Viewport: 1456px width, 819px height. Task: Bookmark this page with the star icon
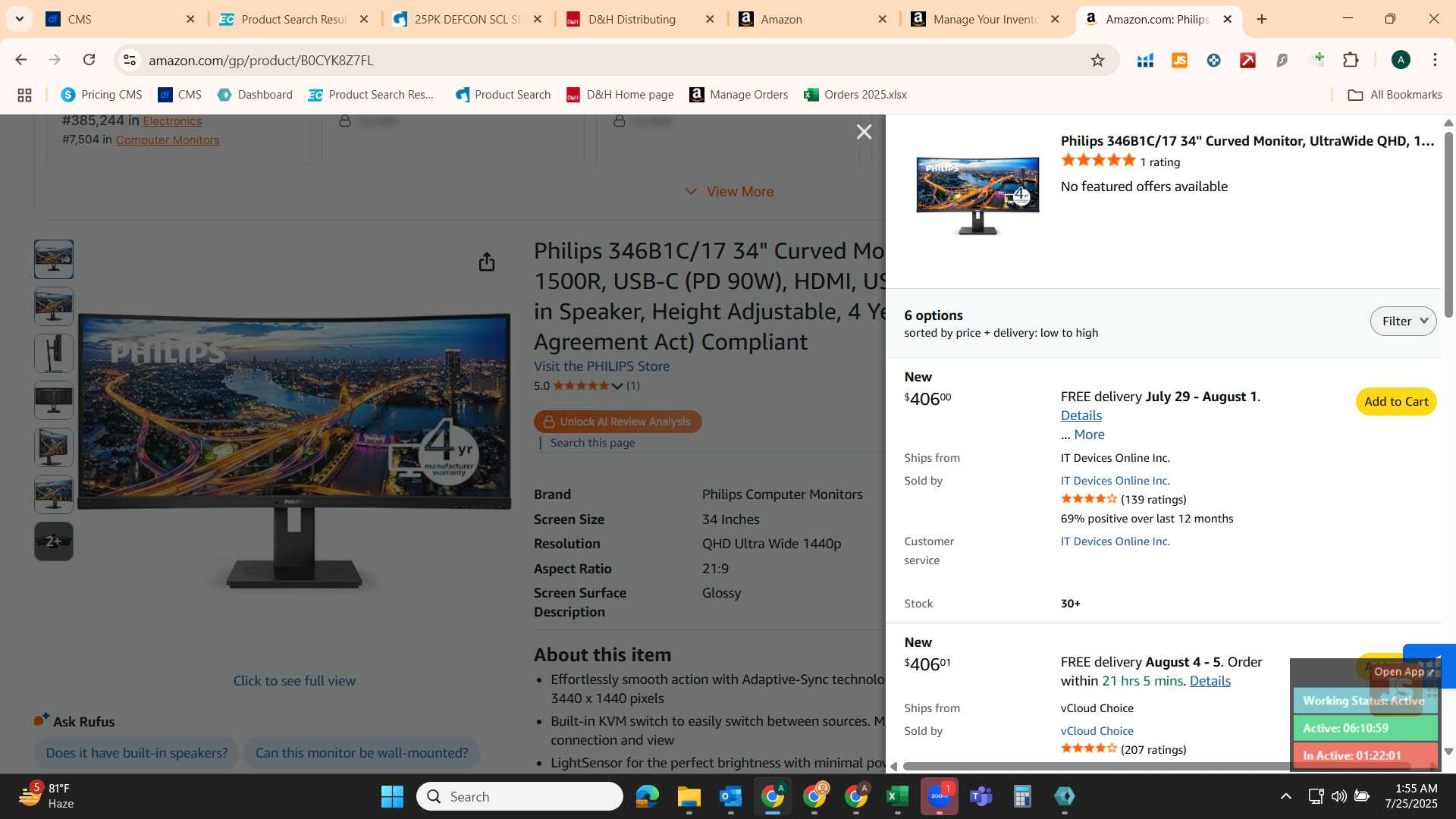click(x=1097, y=60)
